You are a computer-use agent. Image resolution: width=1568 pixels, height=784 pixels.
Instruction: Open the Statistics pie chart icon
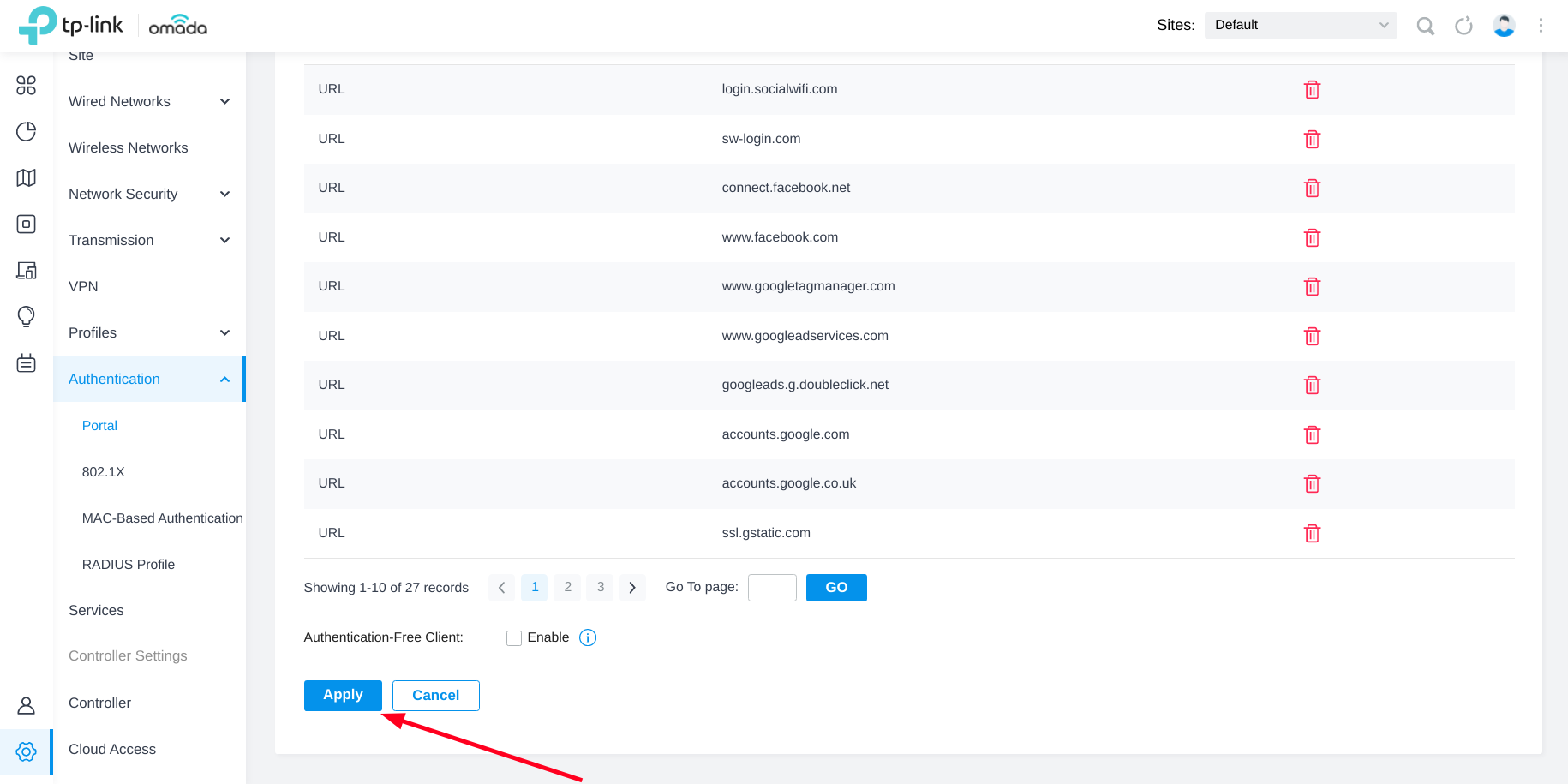(x=27, y=131)
